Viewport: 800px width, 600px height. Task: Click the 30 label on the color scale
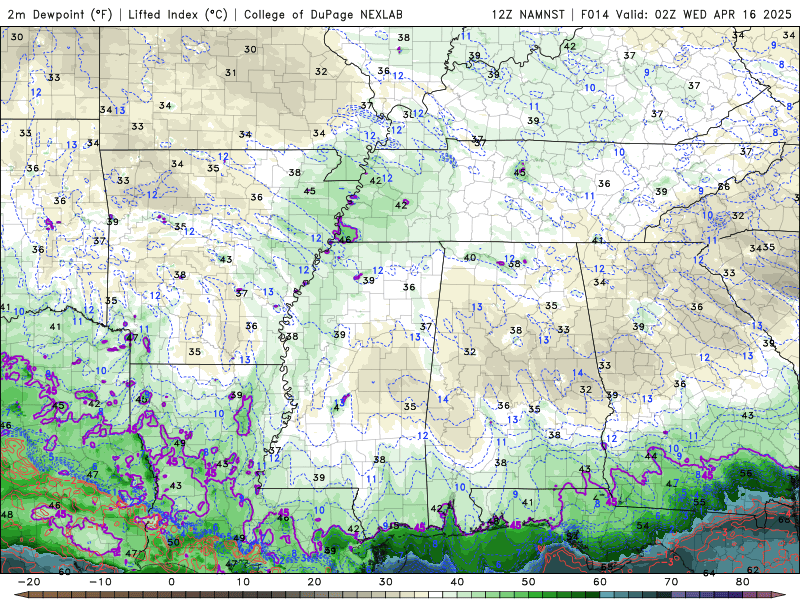[386, 582]
